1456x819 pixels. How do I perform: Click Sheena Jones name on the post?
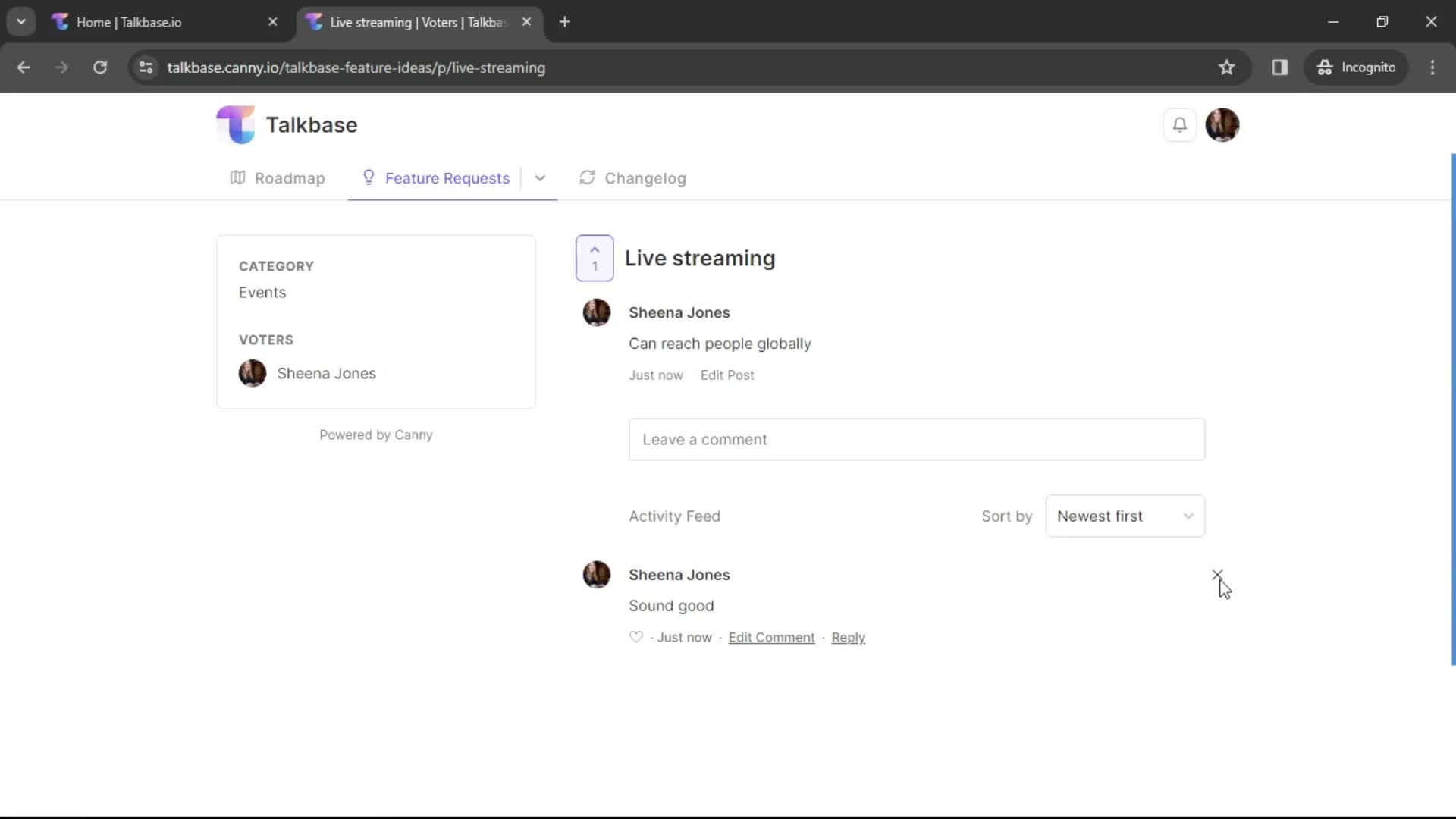pos(679,312)
